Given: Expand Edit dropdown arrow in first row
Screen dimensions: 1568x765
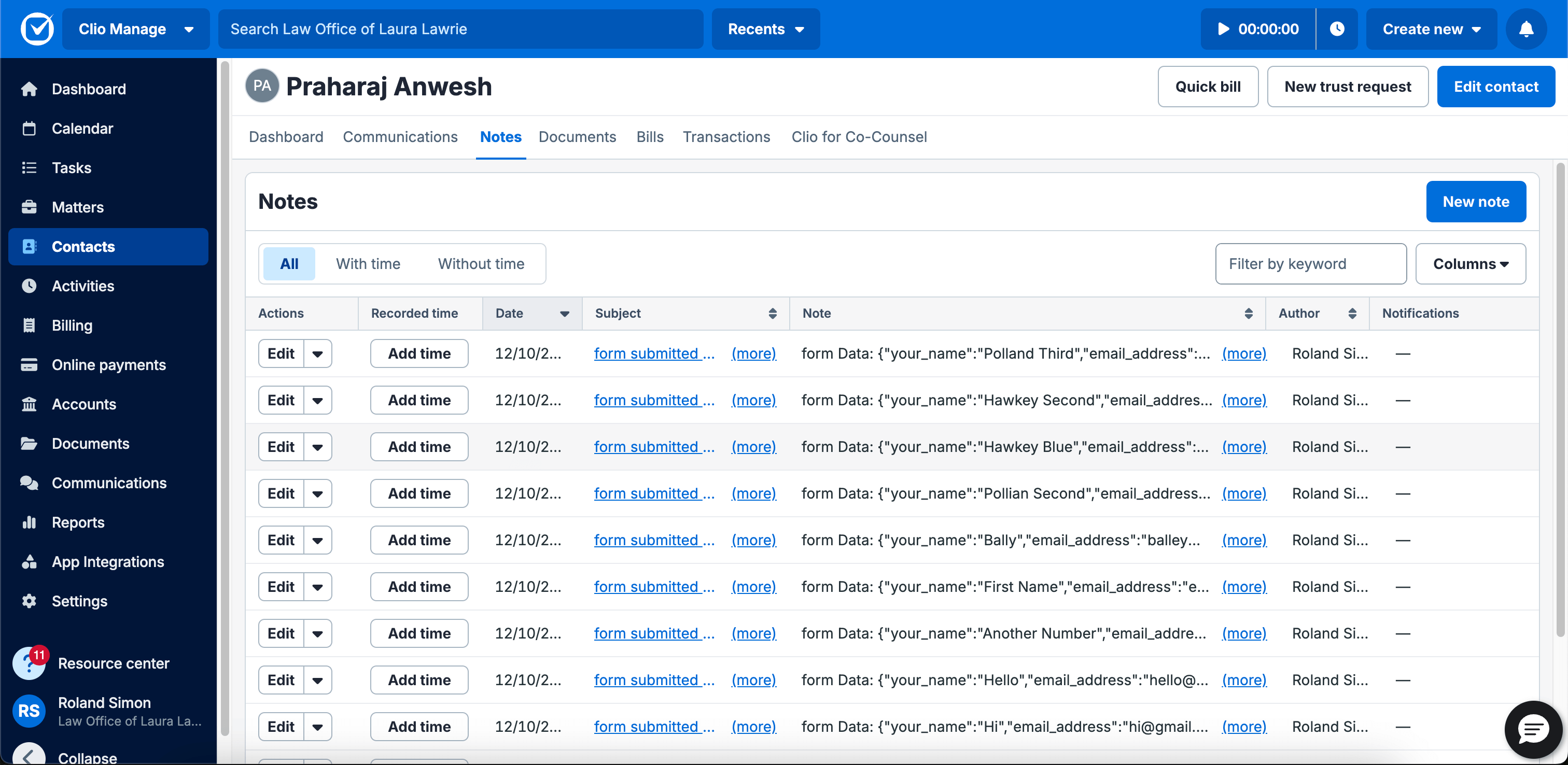Looking at the screenshot, I should pos(318,353).
